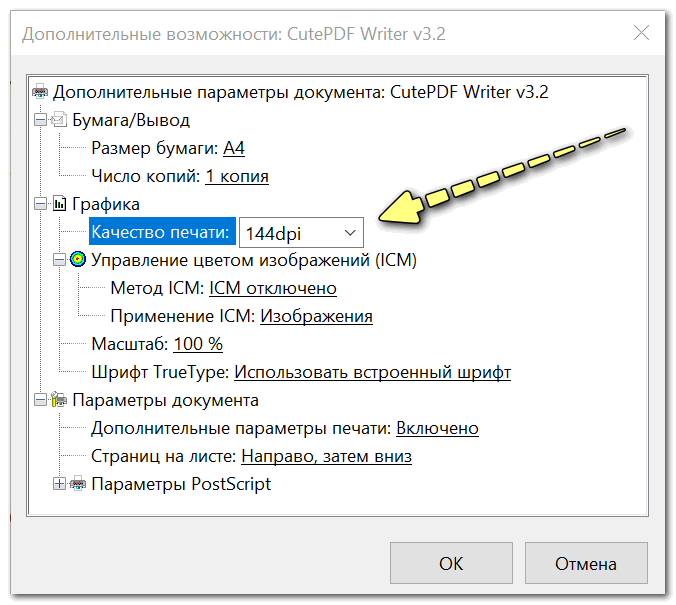This screenshot has width=676, height=605.
Task: Select the 'Применение ICM:' label
Action: point(183,316)
